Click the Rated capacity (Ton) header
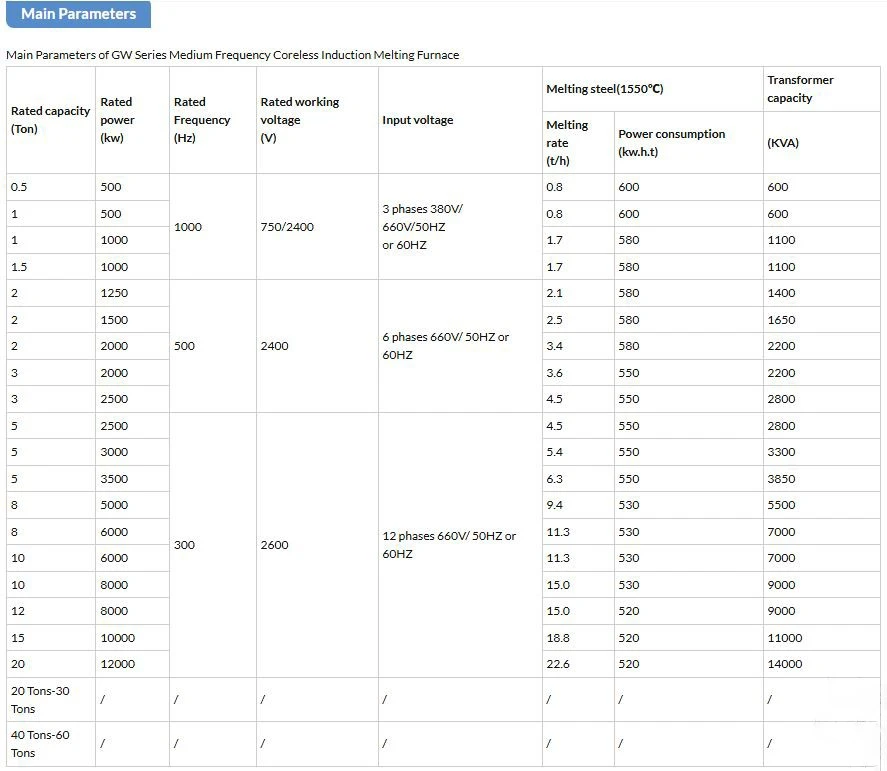This screenshot has width=887, height=771. (51, 120)
